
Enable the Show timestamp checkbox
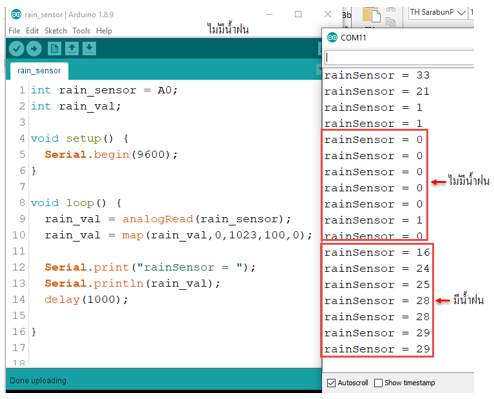[x=378, y=383]
